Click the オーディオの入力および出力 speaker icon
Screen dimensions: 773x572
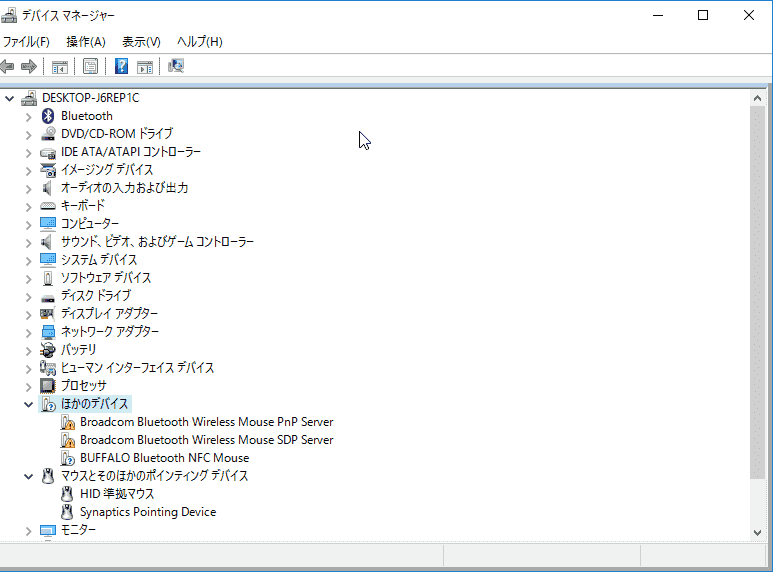pyautogui.click(x=47, y=188)
